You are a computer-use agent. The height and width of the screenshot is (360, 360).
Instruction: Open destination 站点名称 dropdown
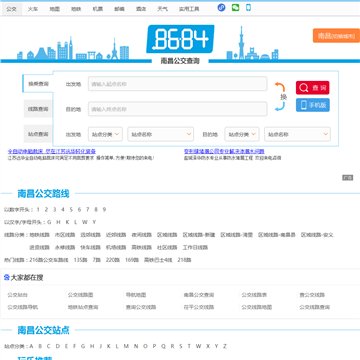297,134
